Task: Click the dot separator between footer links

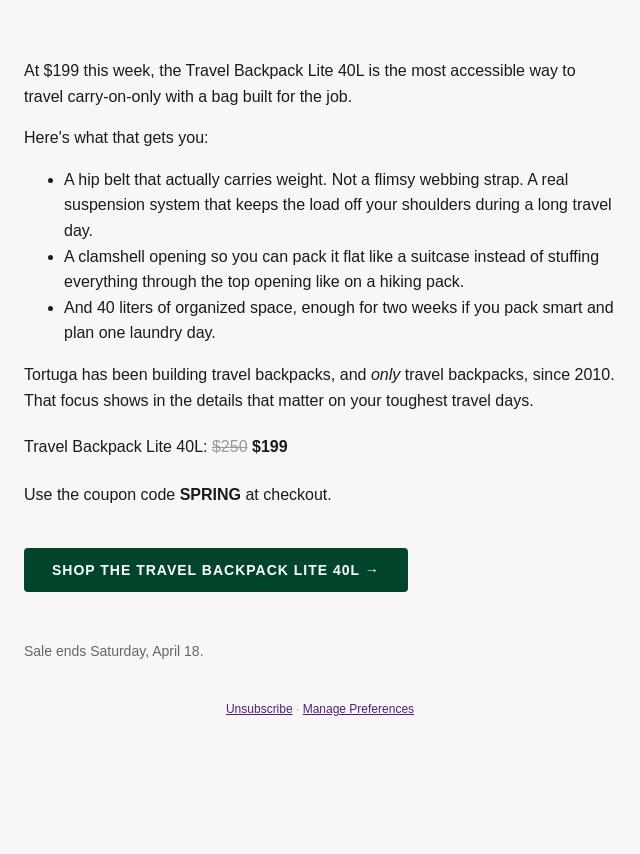Action: click(298, 710)
